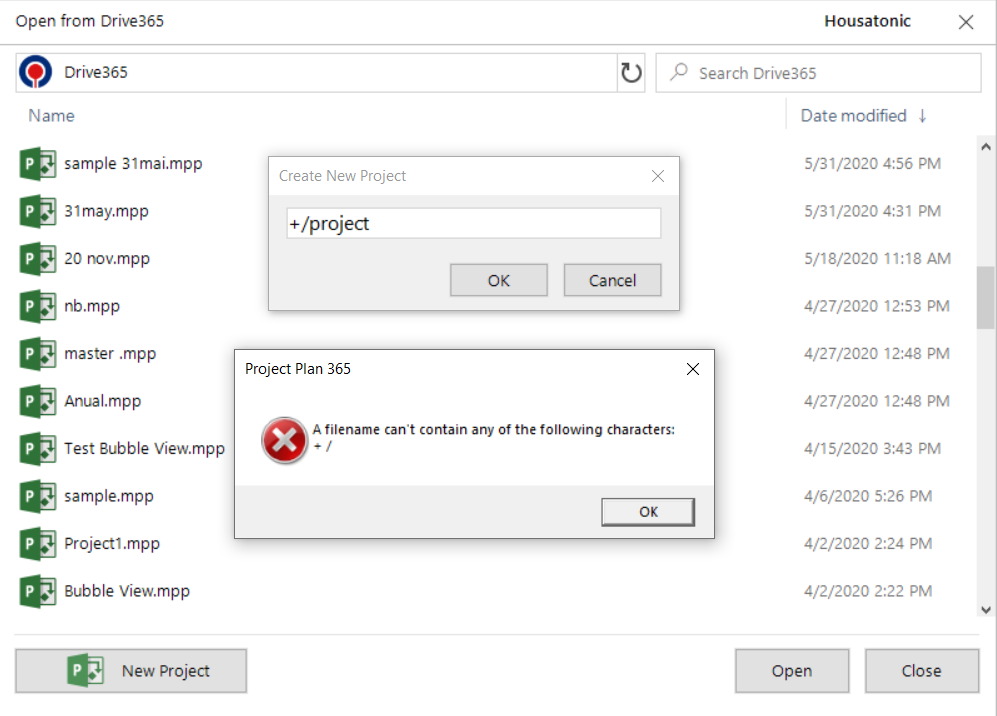Click the New Project button
Viewport: 997px width, 716px height.
tap(131, 671)
